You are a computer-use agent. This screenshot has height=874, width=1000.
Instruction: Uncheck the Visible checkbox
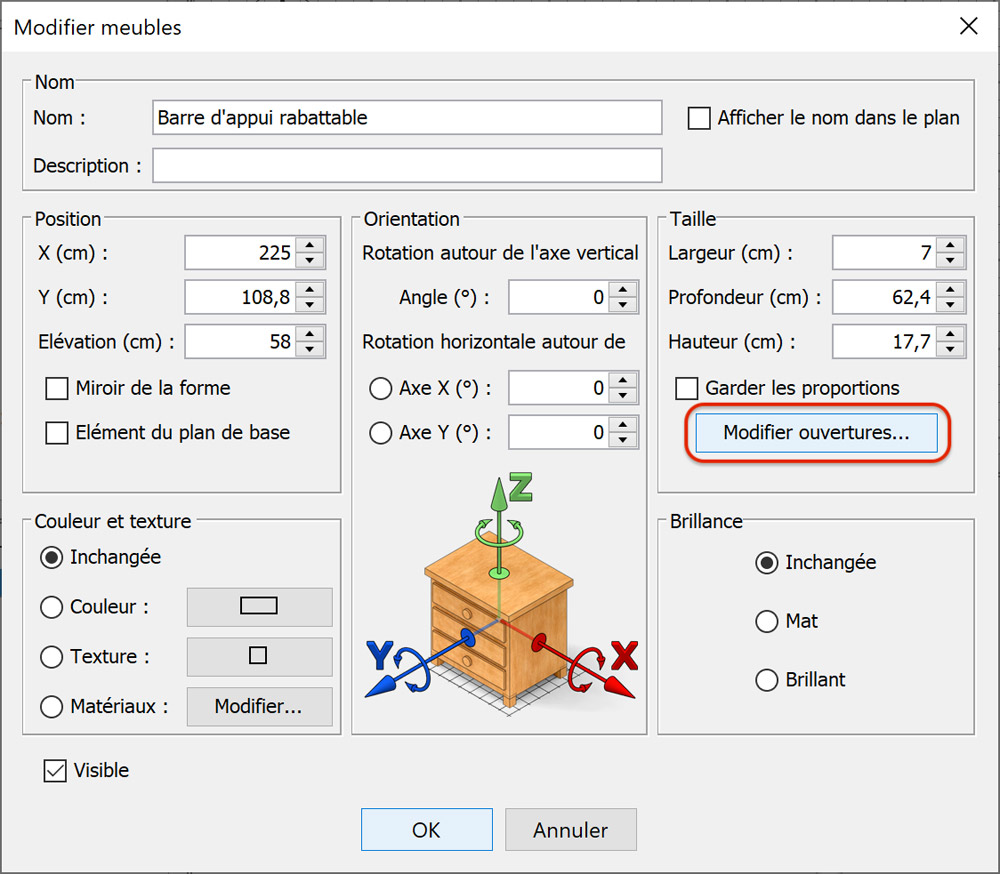coord(54,771)
